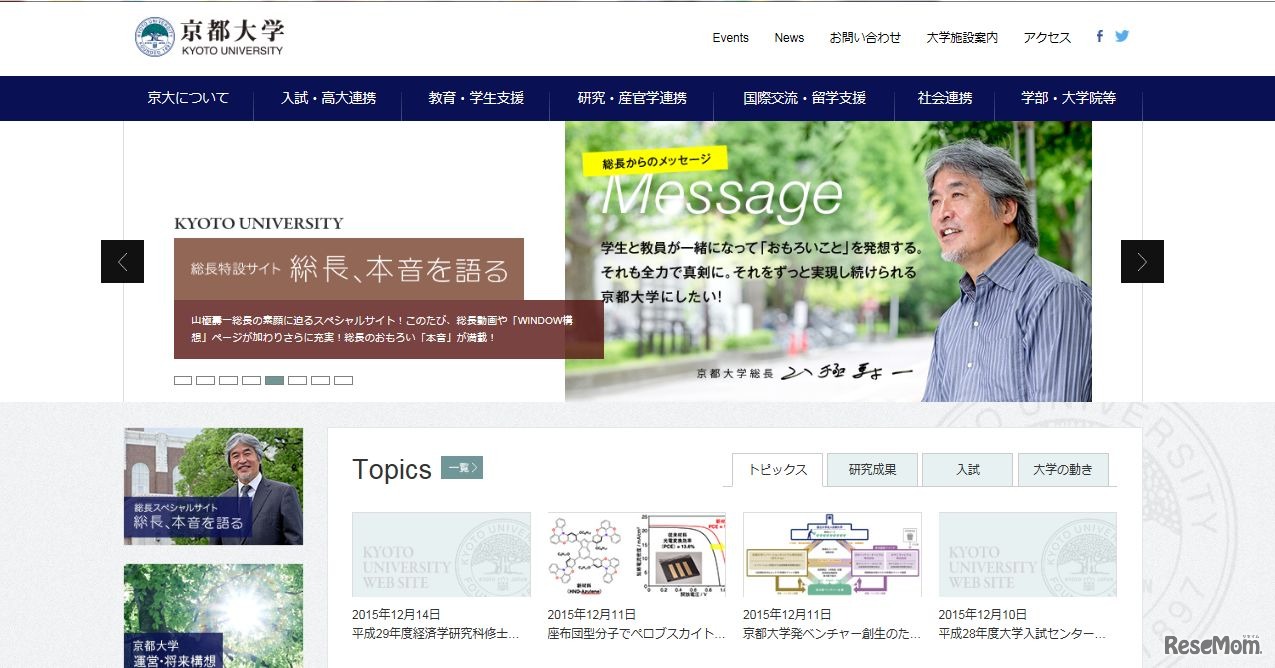Go to previous slide with left arrow

click(x=122, y=262)
